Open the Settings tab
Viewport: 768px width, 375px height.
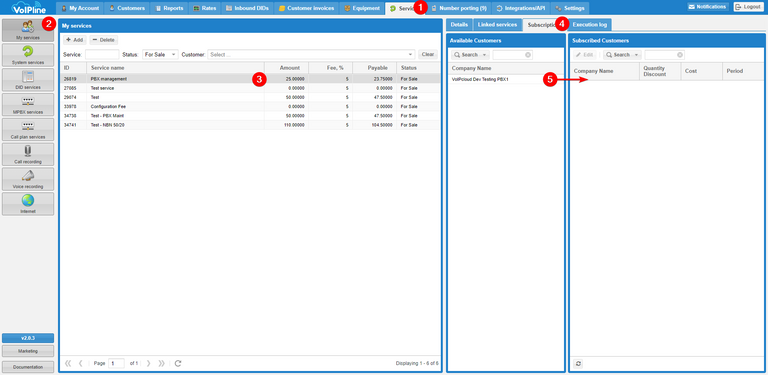(570, 8)
